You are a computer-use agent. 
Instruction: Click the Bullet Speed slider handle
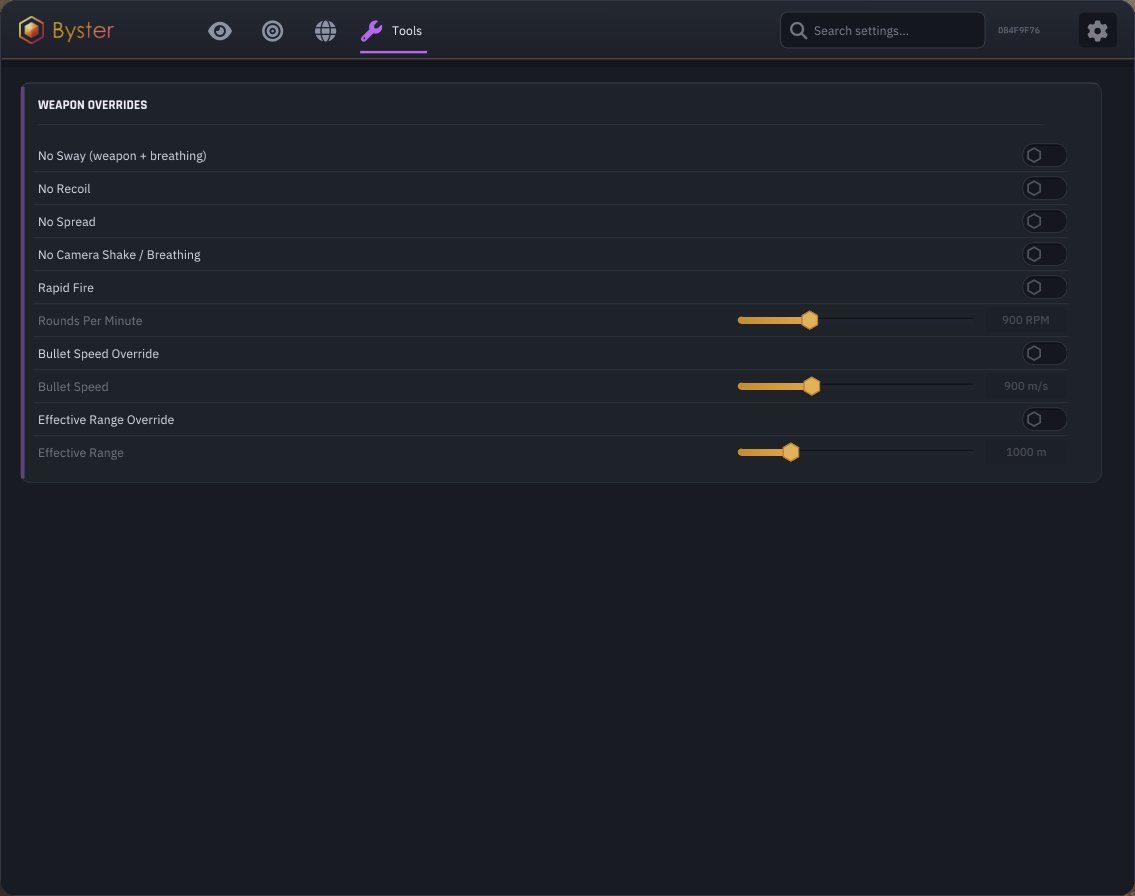(811, 386)
